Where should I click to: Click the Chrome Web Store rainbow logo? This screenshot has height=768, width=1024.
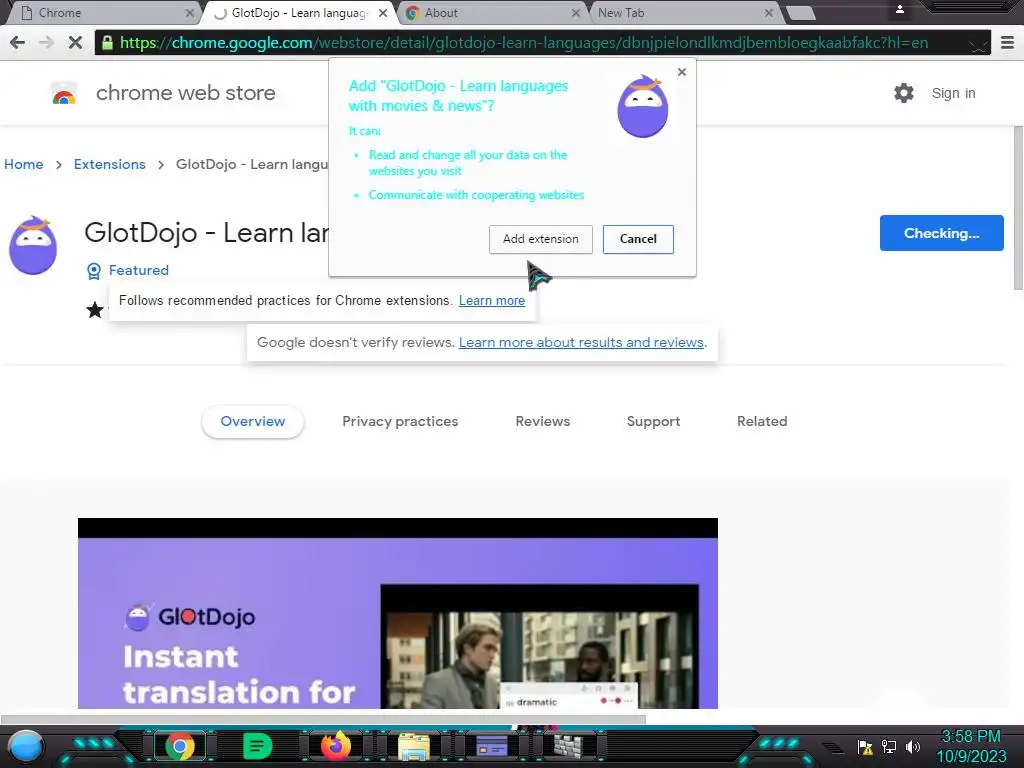pyautogui.click(x=64, y=93)
